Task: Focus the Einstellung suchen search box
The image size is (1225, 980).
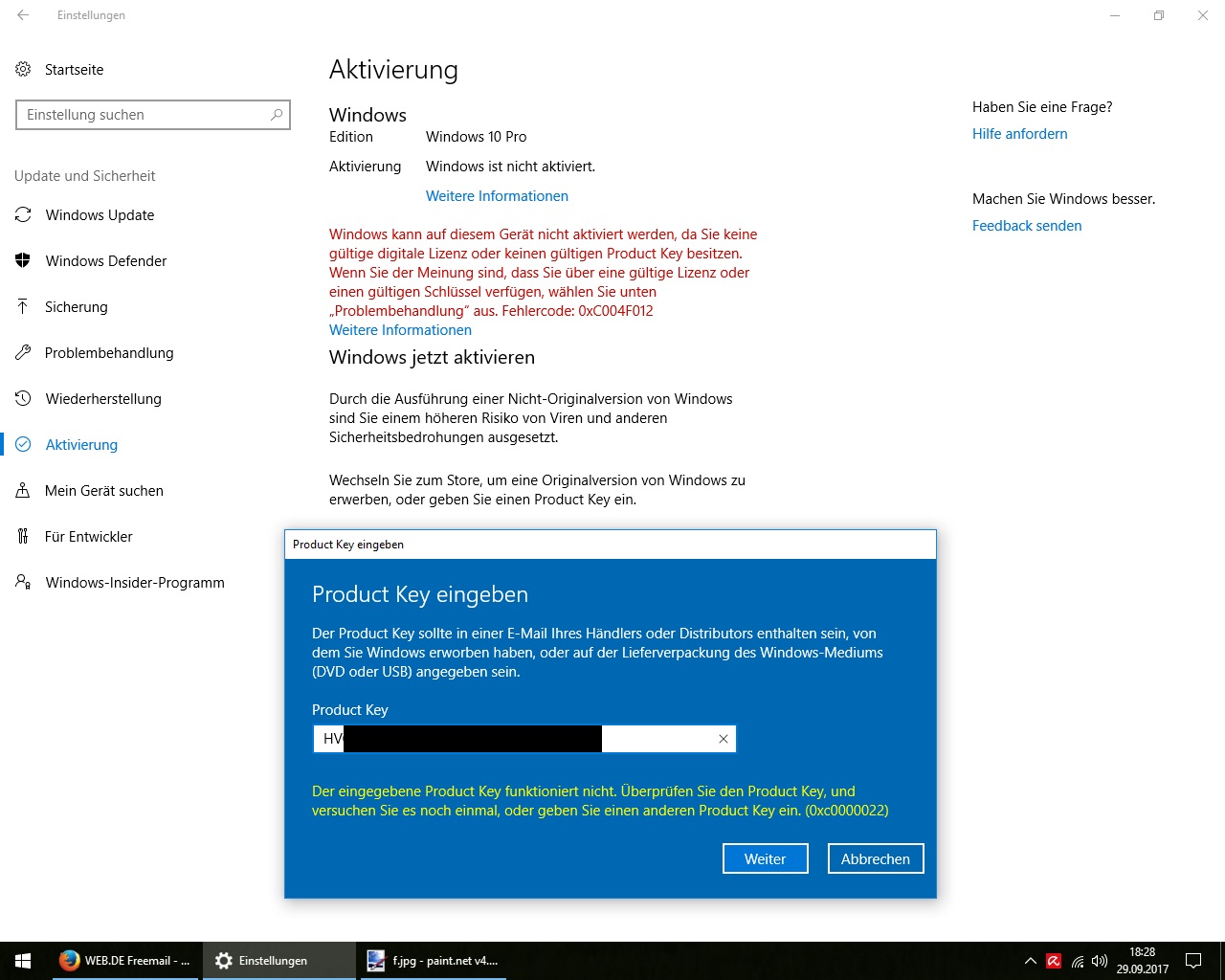Action: pos(153,115)
